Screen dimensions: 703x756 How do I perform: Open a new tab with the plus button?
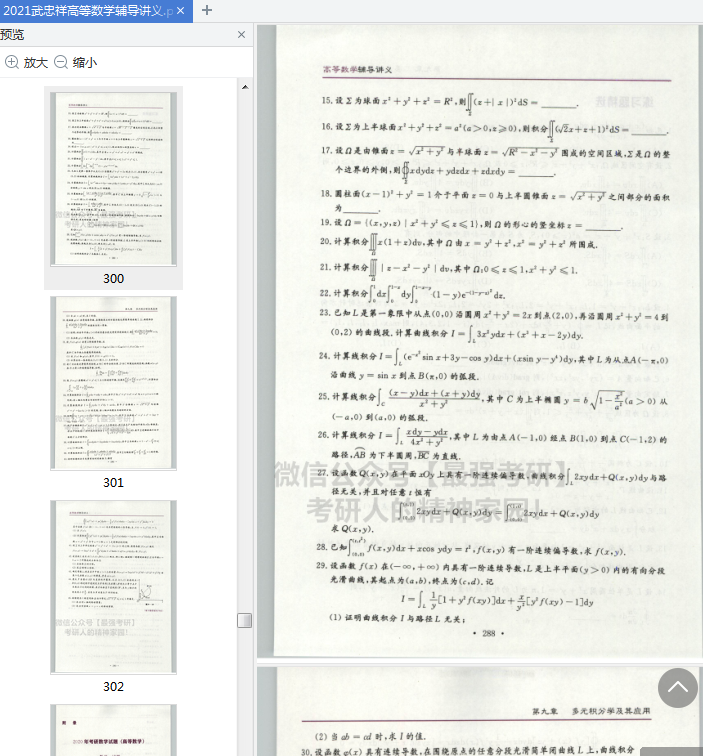pos(206,10)
